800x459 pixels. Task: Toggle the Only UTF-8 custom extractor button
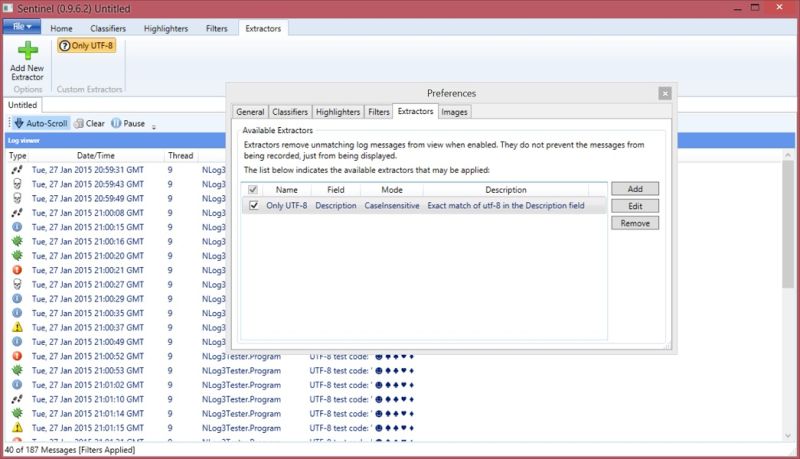pos(86,45)
